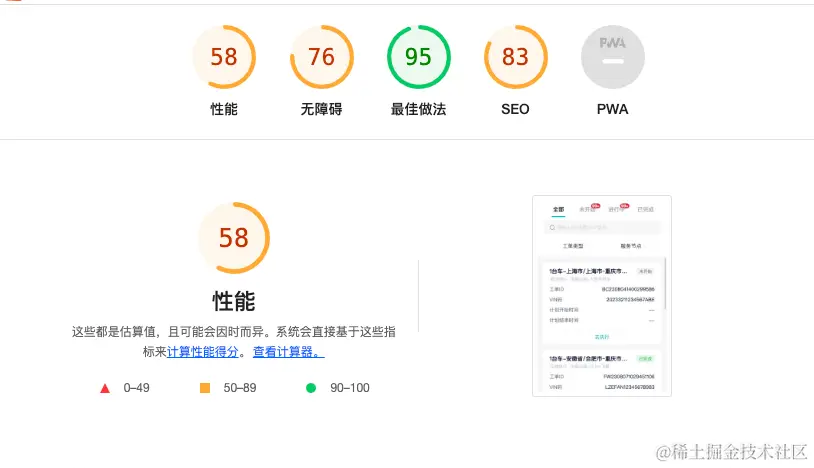Click the large 58 performance gauge
The width and height of the screenshot is (814, 468).
(x=234, y=238)
